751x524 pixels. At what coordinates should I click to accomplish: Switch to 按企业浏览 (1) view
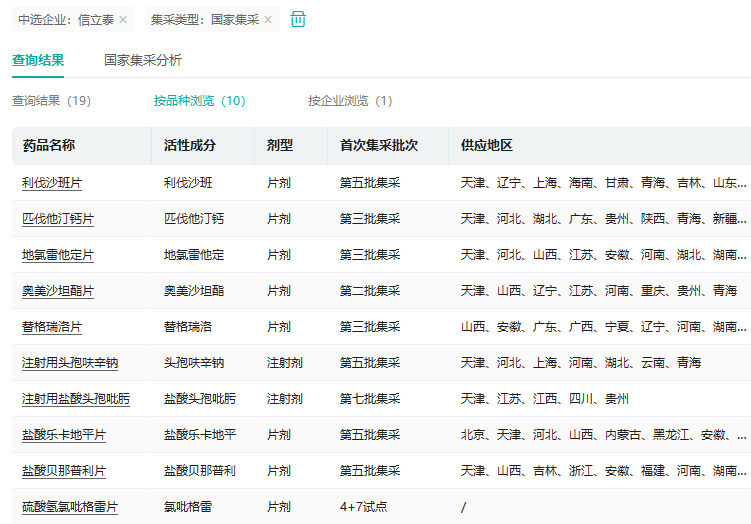point(350,101)
